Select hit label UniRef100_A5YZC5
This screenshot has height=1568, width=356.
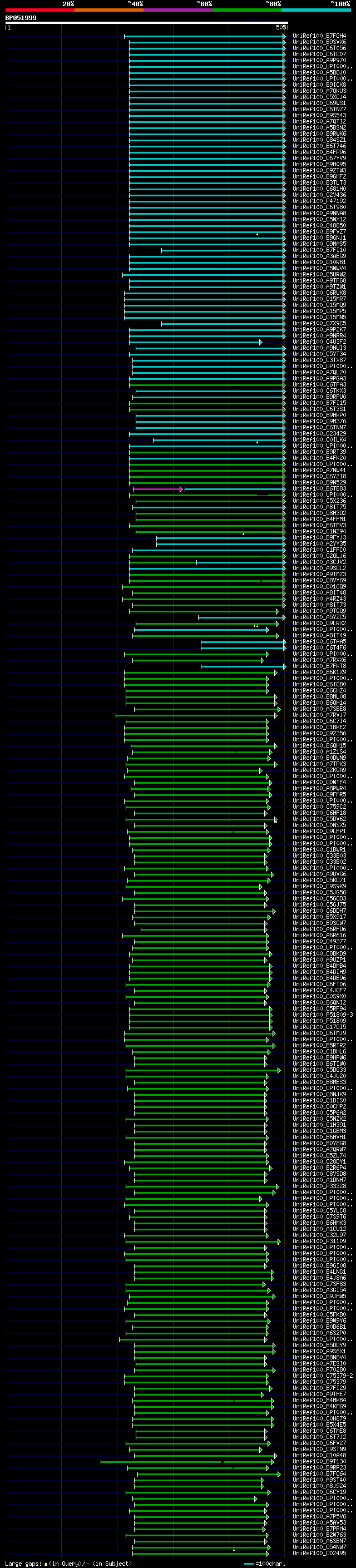[319, 617]
